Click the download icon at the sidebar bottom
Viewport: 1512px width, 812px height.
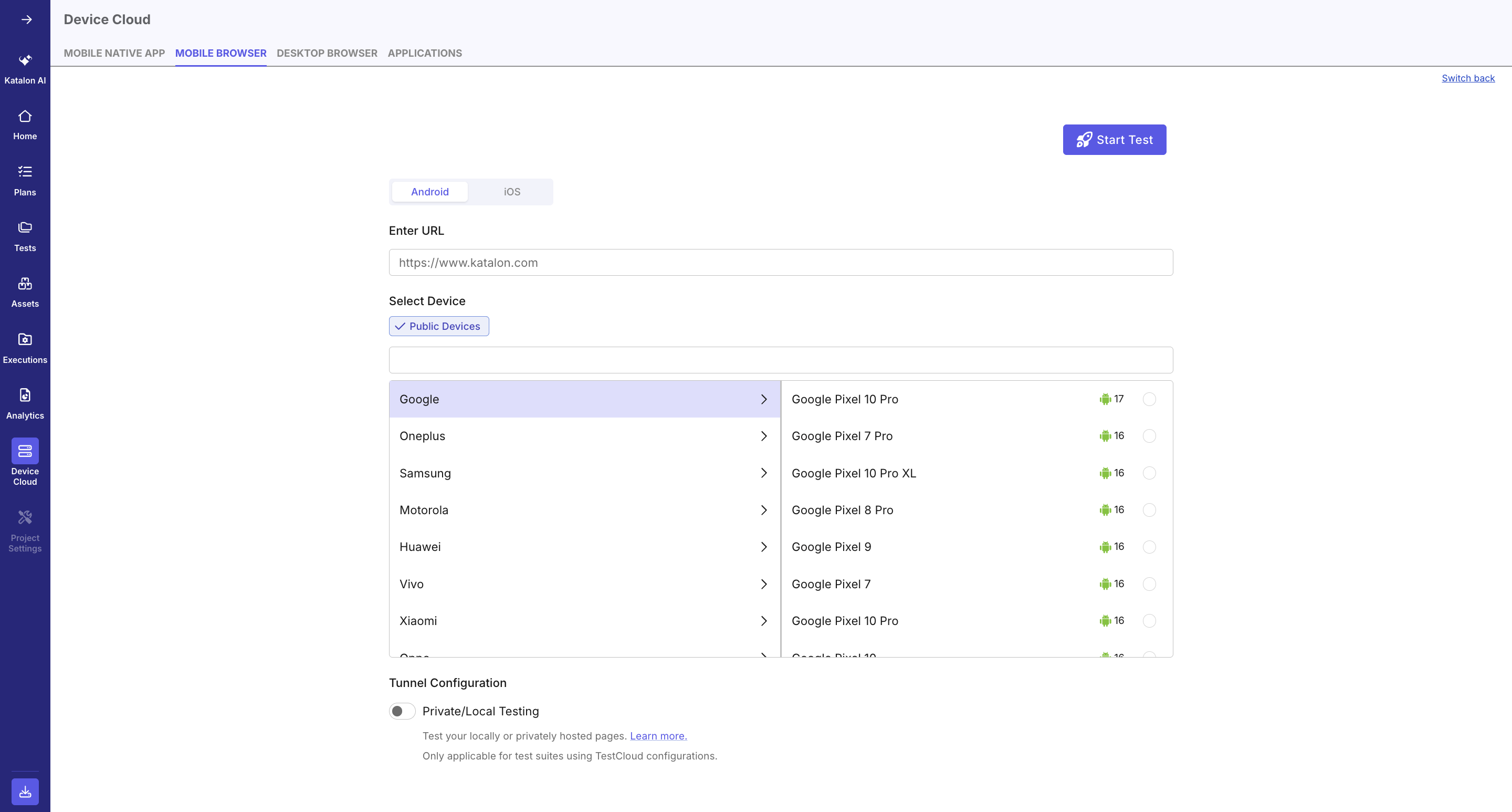pyautogui.click(x=25, y=792)
